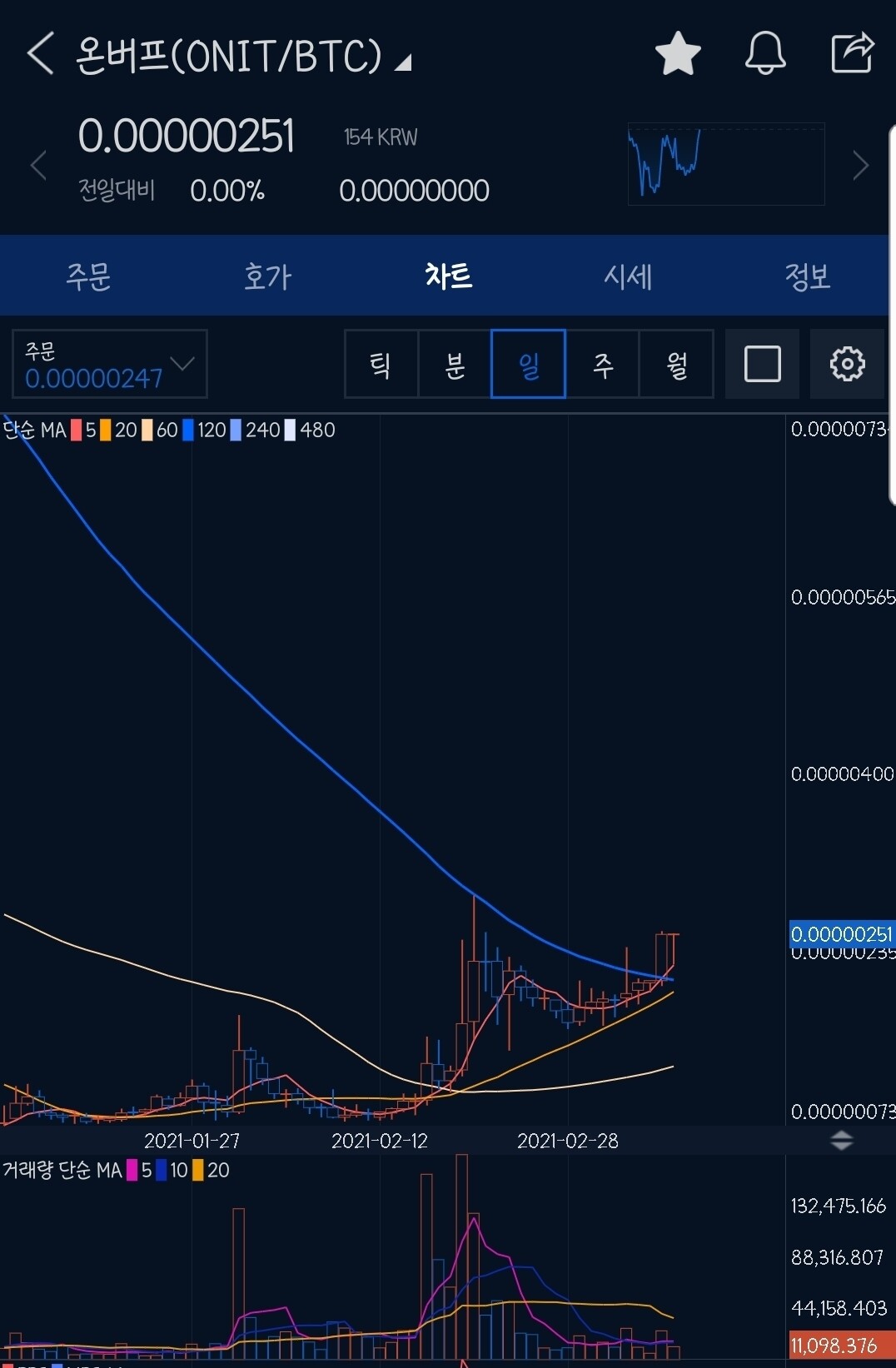This screenshot has height=1368, width=896.
Task: Switch to the 시세 tab
Action: [628, 276]
